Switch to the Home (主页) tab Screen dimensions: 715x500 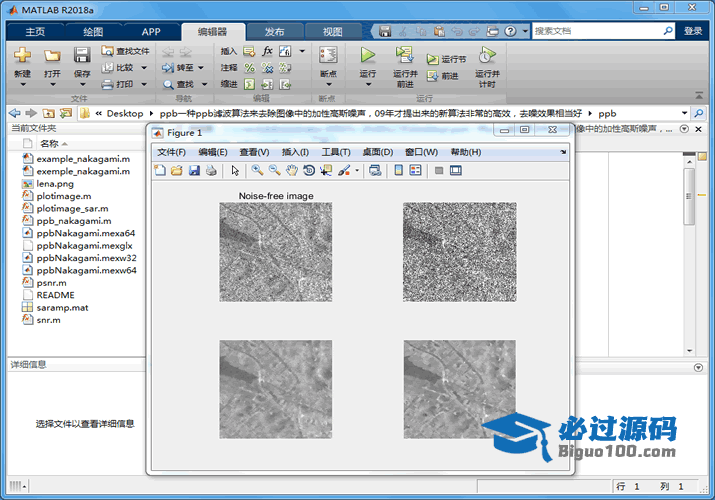tap(35, 31)
